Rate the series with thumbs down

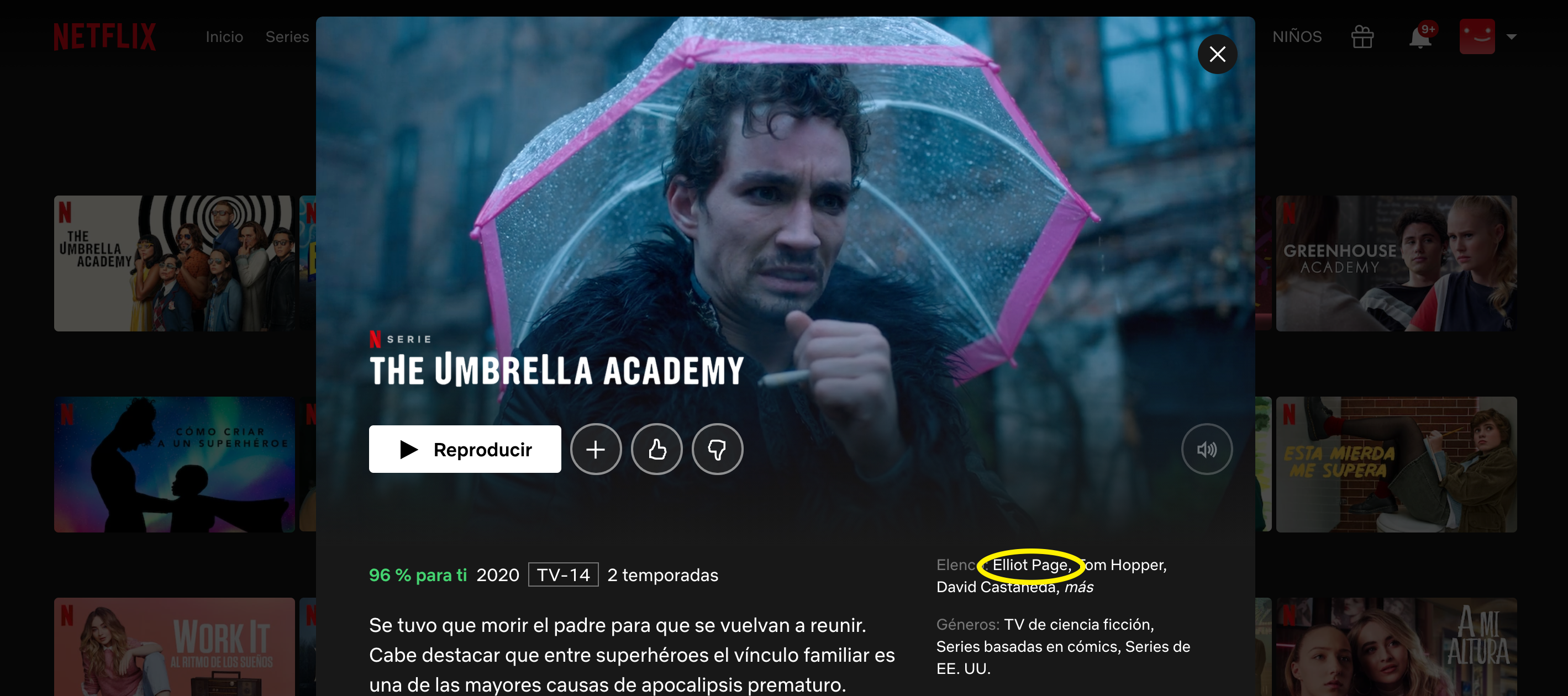coord(717,449)
